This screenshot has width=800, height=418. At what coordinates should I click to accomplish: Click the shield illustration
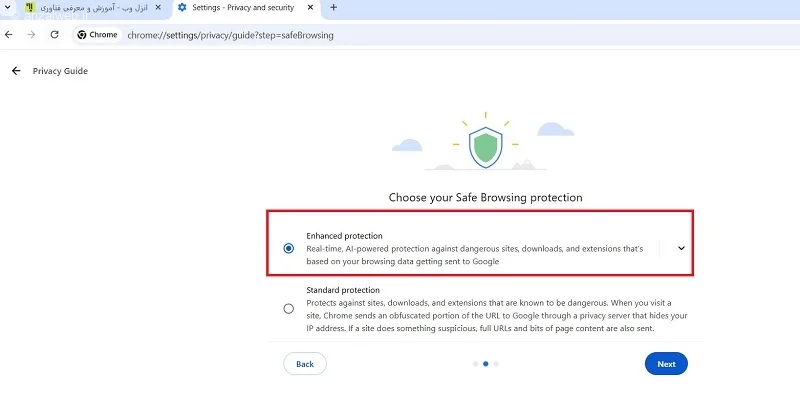(486, 147)
